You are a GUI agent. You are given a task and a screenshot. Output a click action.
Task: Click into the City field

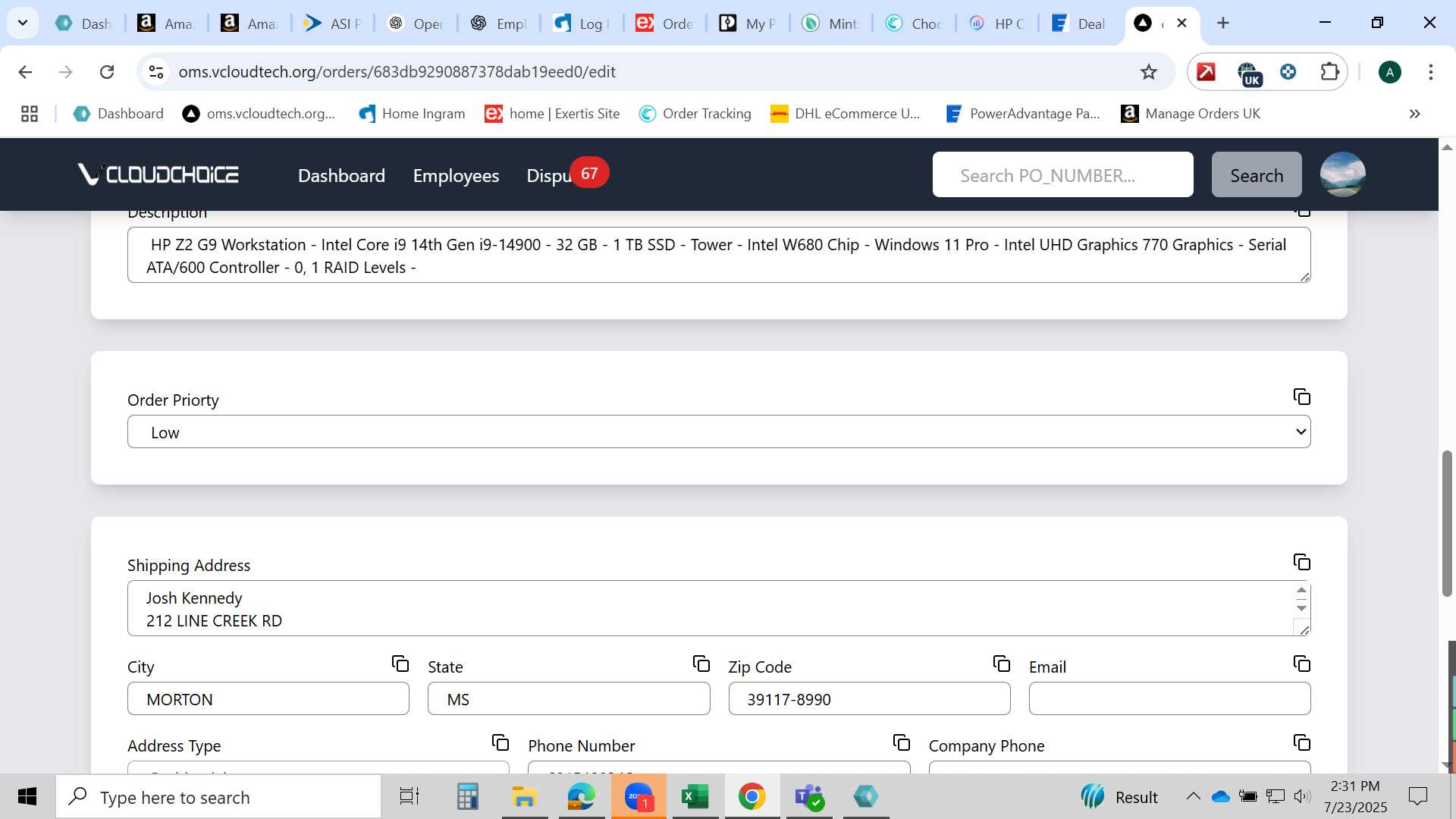(268, 698)
